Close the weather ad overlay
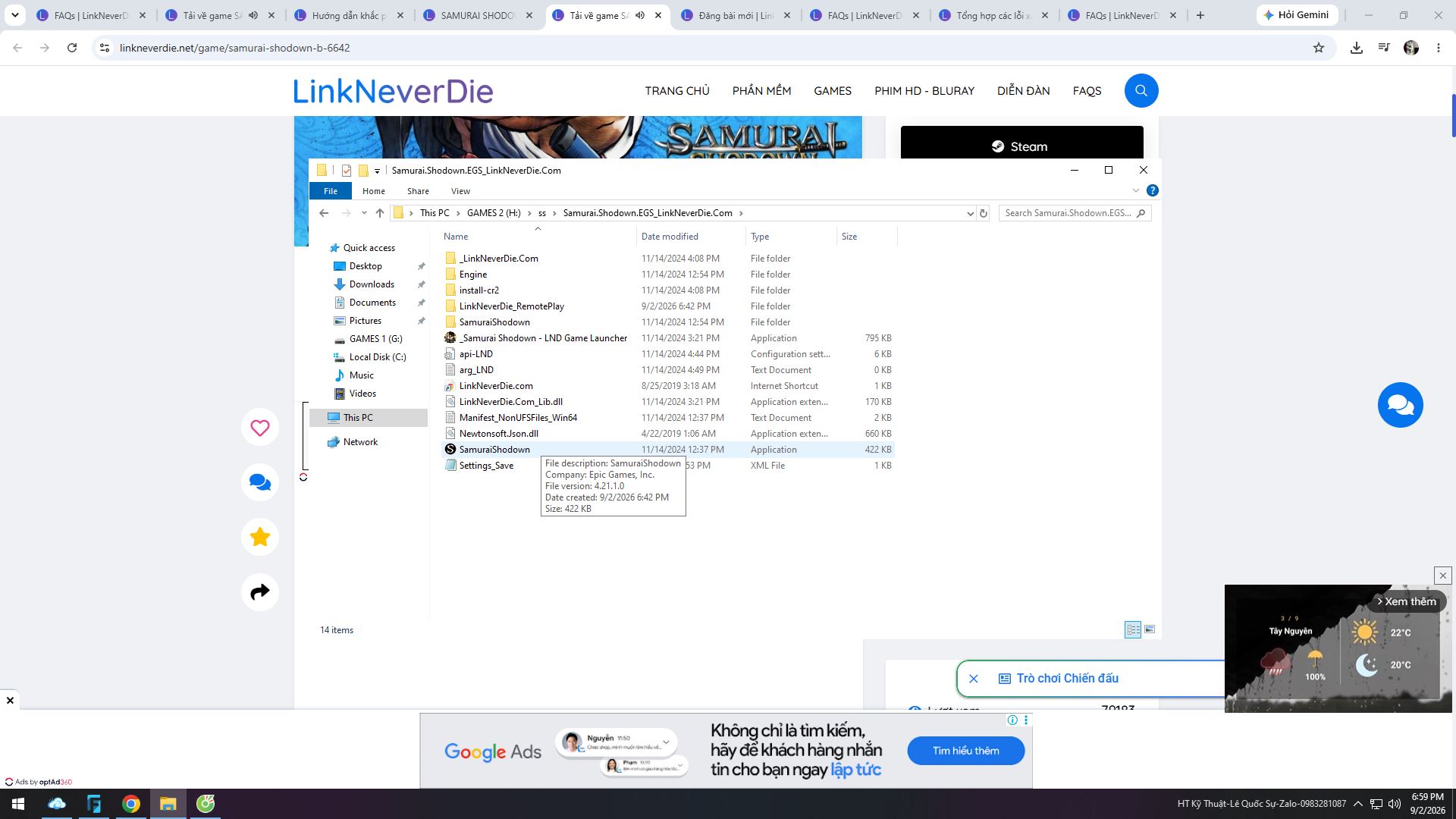The width and height of the screenshot is (1456, 819). 1443,576
